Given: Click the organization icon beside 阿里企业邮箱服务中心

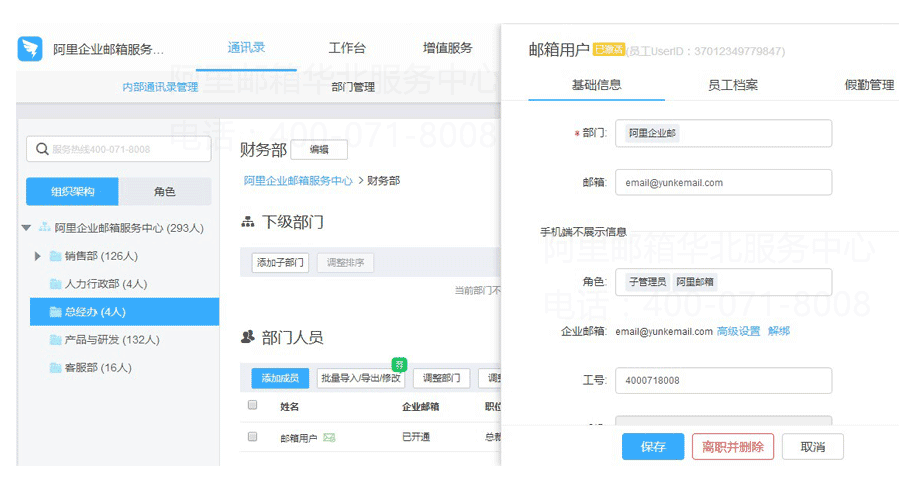Looking at the screenshot, I should click(x=44, y=227).
